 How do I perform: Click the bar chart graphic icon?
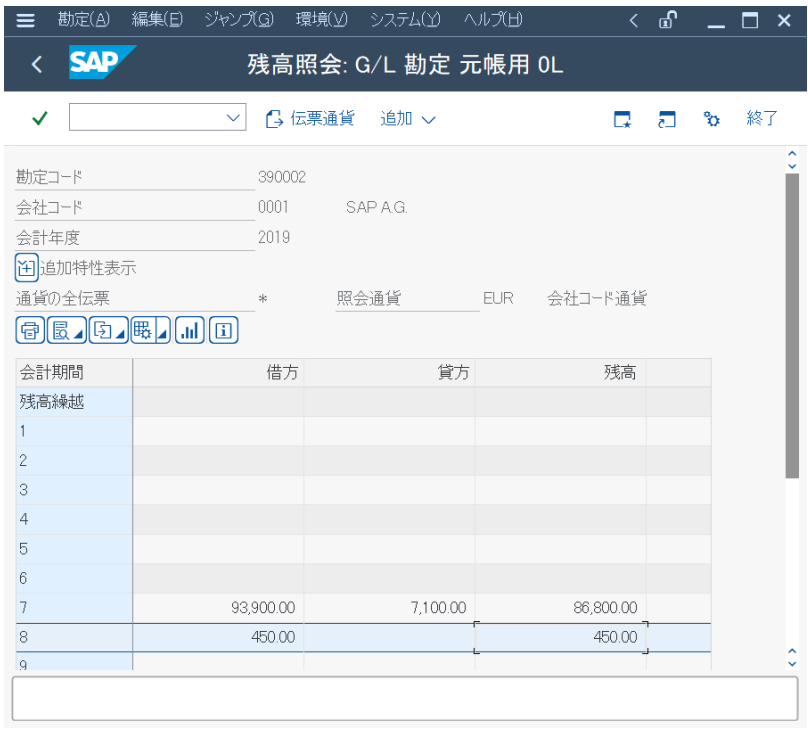(x=190, y=330)
